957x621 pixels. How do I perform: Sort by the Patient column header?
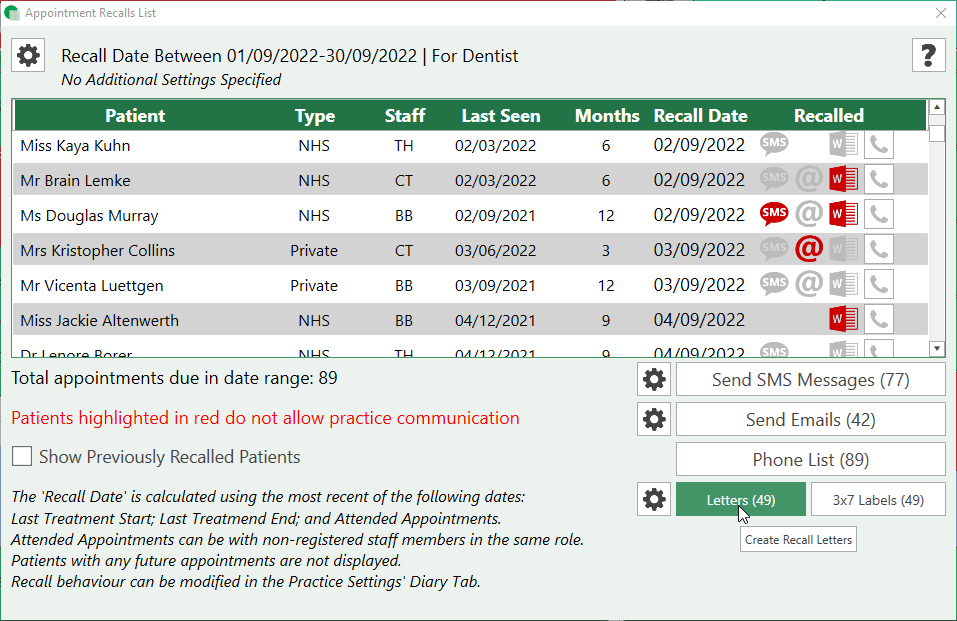[x=135, y=116]
